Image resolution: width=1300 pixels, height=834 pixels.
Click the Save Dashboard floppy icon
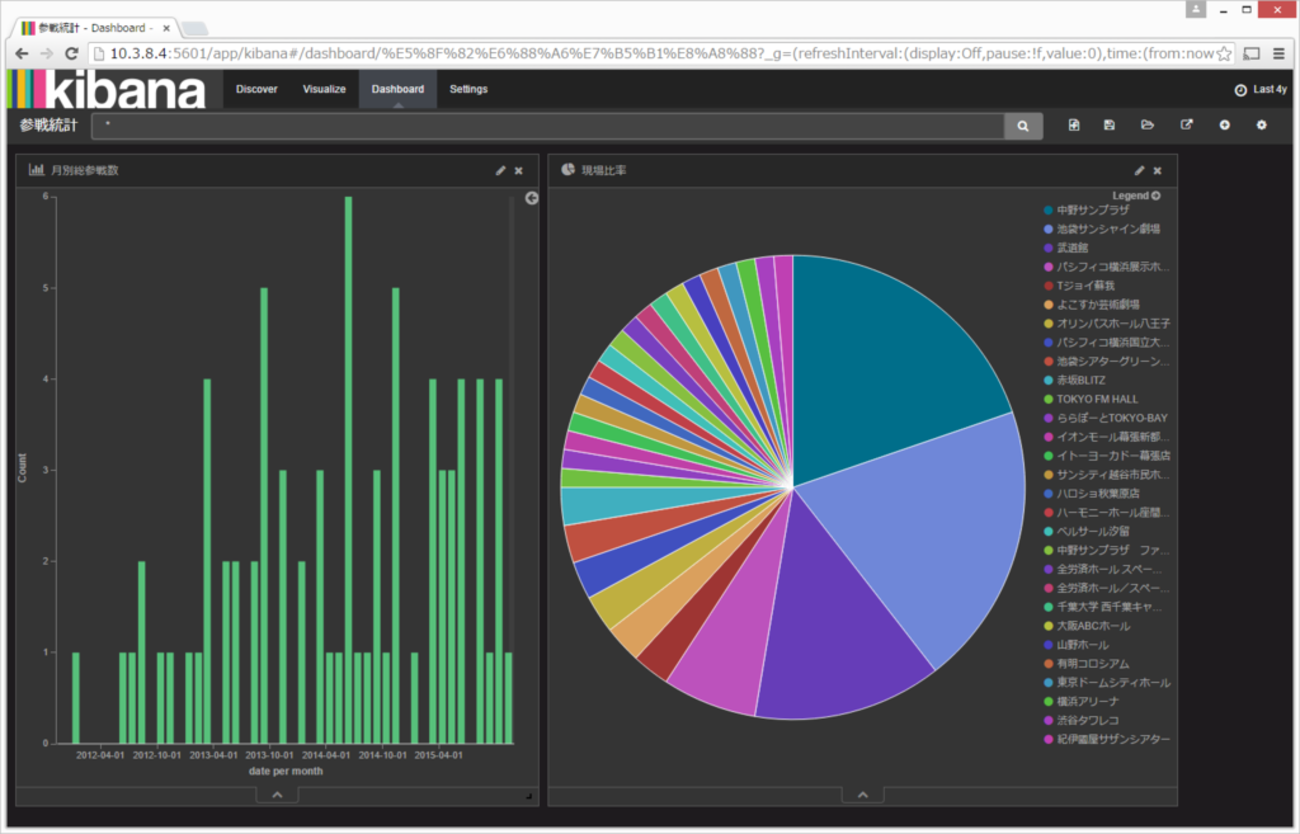[1109, 125]
